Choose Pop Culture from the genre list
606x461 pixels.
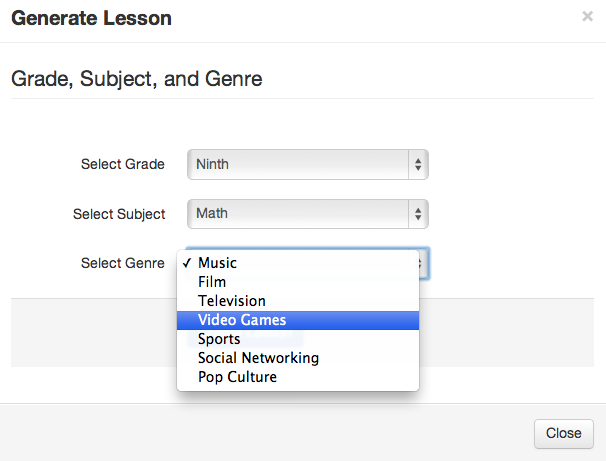click(237, 377)
